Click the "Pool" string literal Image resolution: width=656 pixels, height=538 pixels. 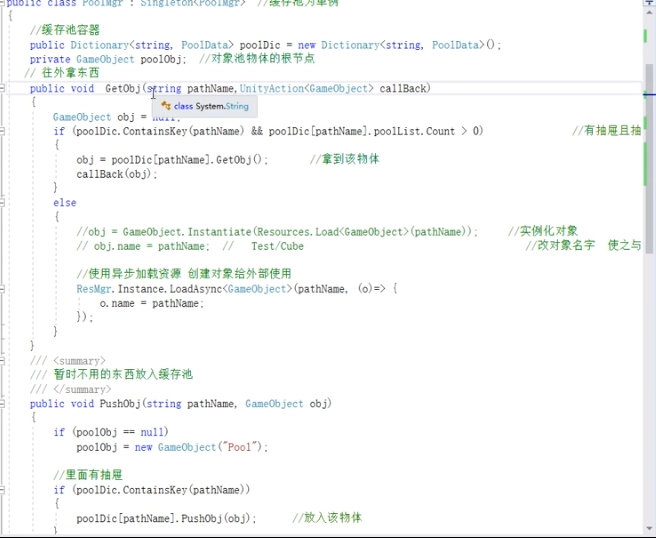(239, 447)
